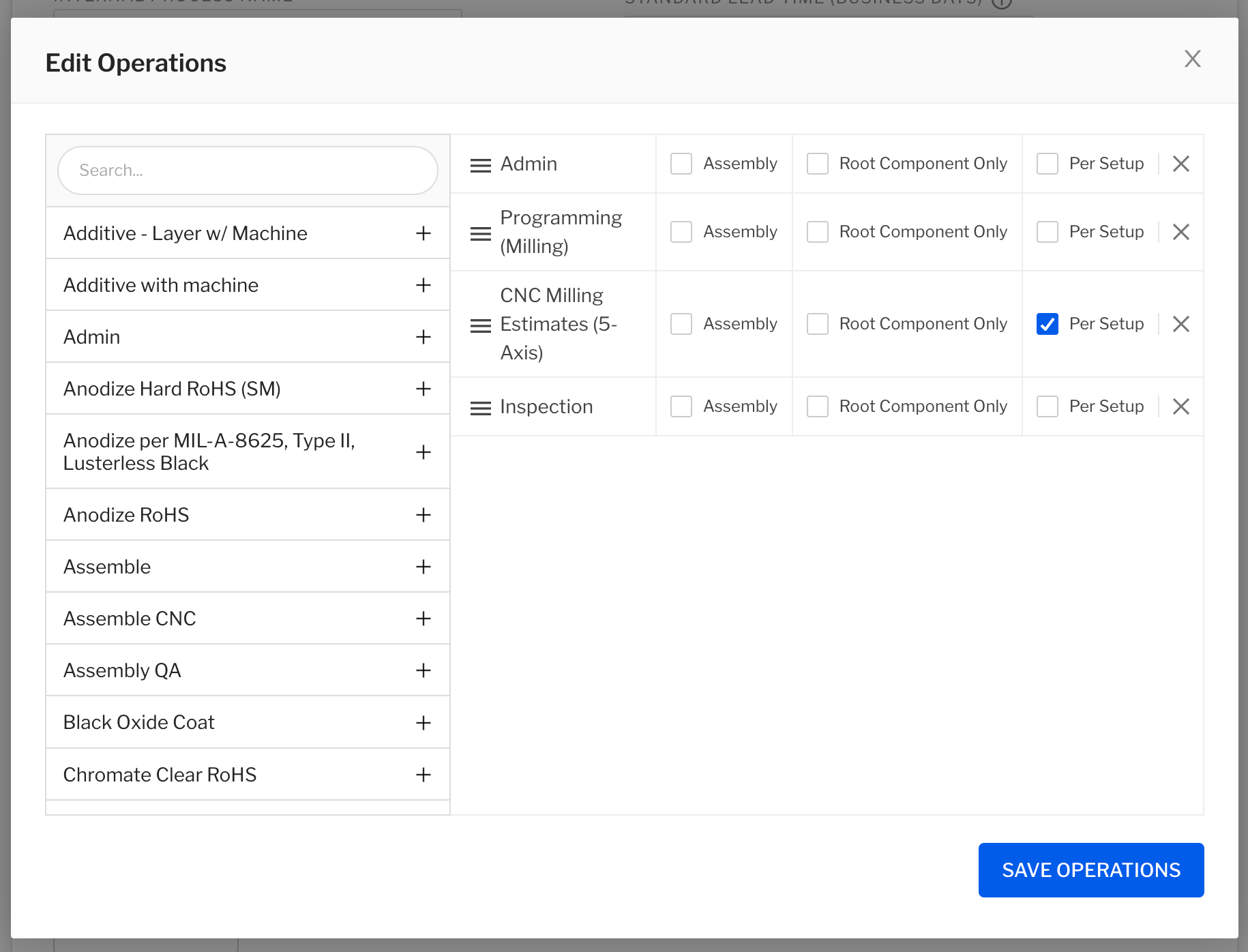Click the drag handle next to Inspection
This screenshot has height=952, width=1248.
click(x=480, y=407)
